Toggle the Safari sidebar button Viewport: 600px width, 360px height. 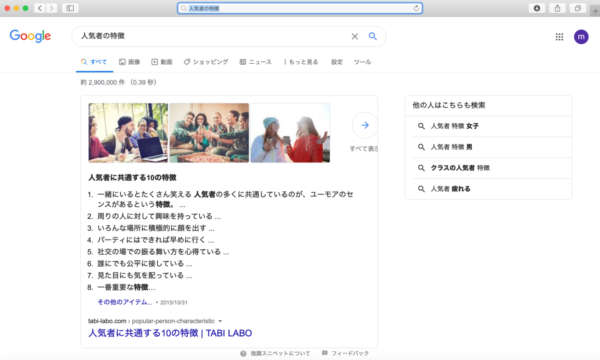pos(70,8)
